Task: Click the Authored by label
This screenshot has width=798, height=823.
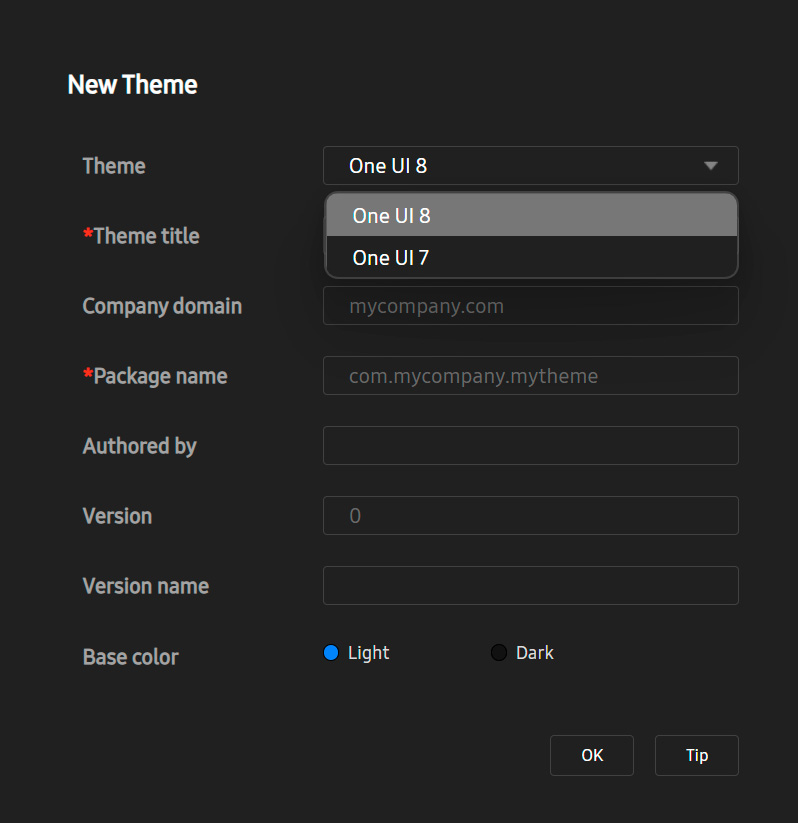Action: click(x=140, y=447)
